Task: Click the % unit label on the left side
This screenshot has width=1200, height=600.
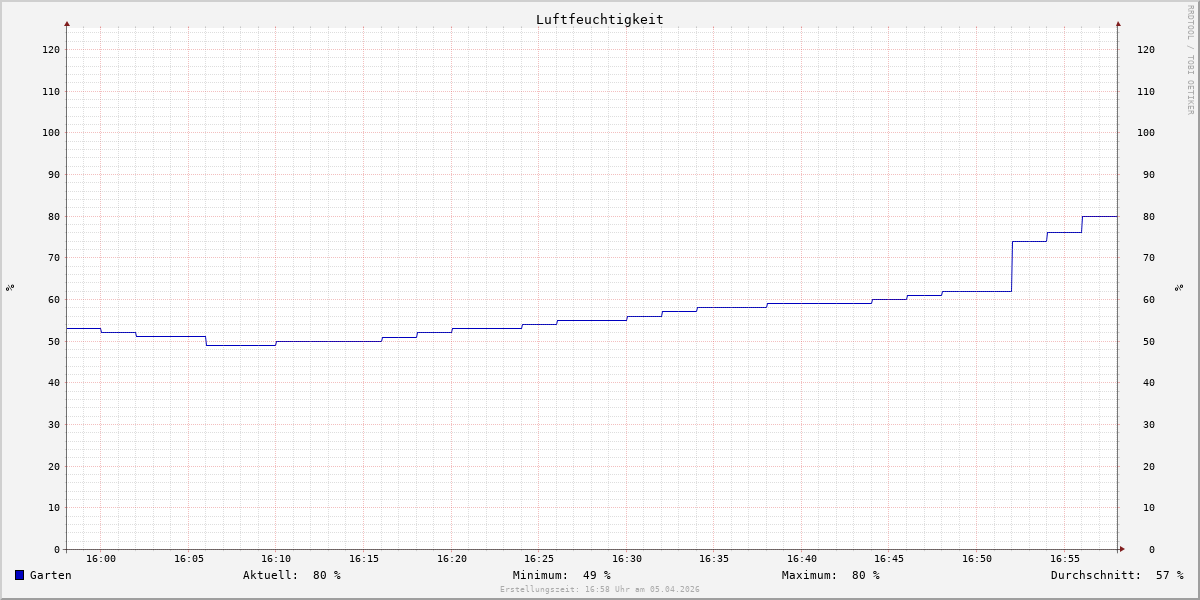Action: point(10,287)
